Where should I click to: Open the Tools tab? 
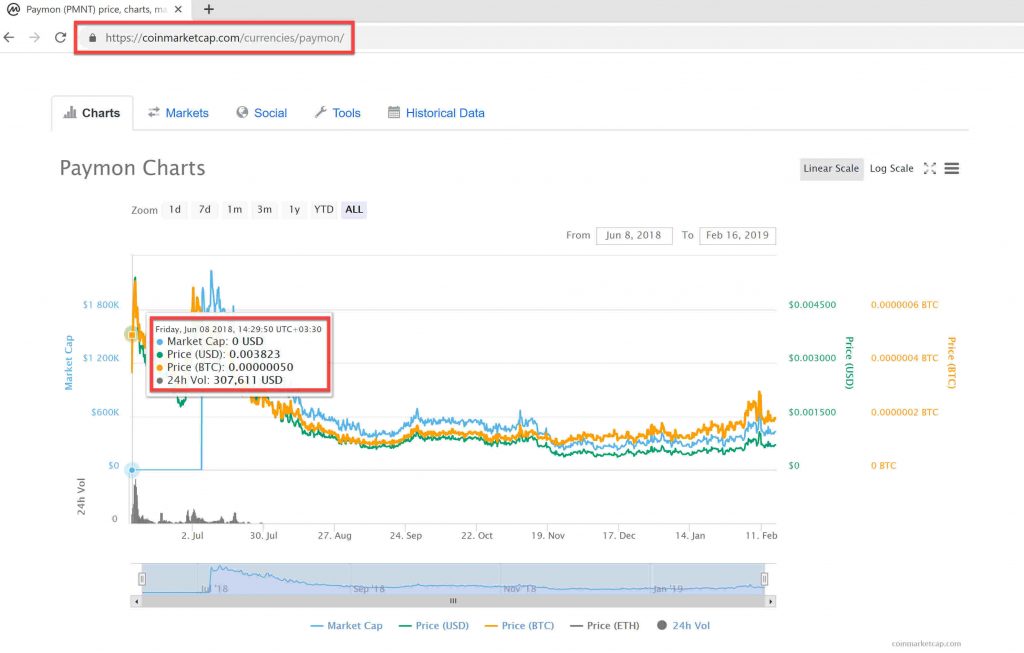[337, 113]
